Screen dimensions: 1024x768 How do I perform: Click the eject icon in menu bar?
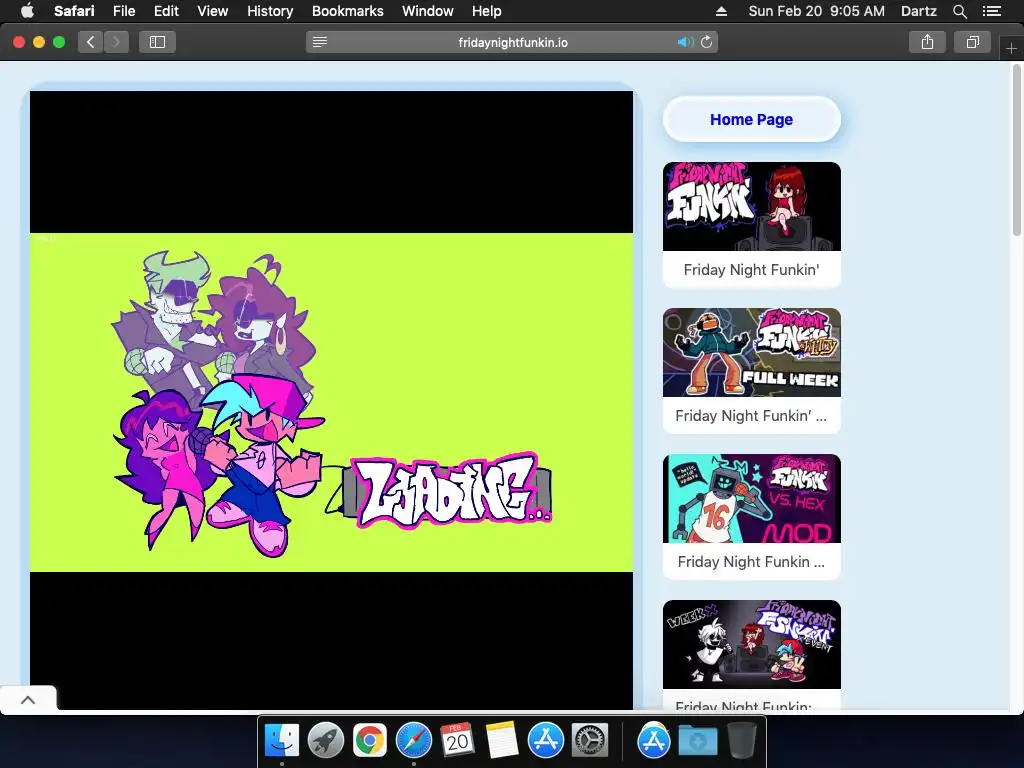pyautogui.click(x=721, y=10)
